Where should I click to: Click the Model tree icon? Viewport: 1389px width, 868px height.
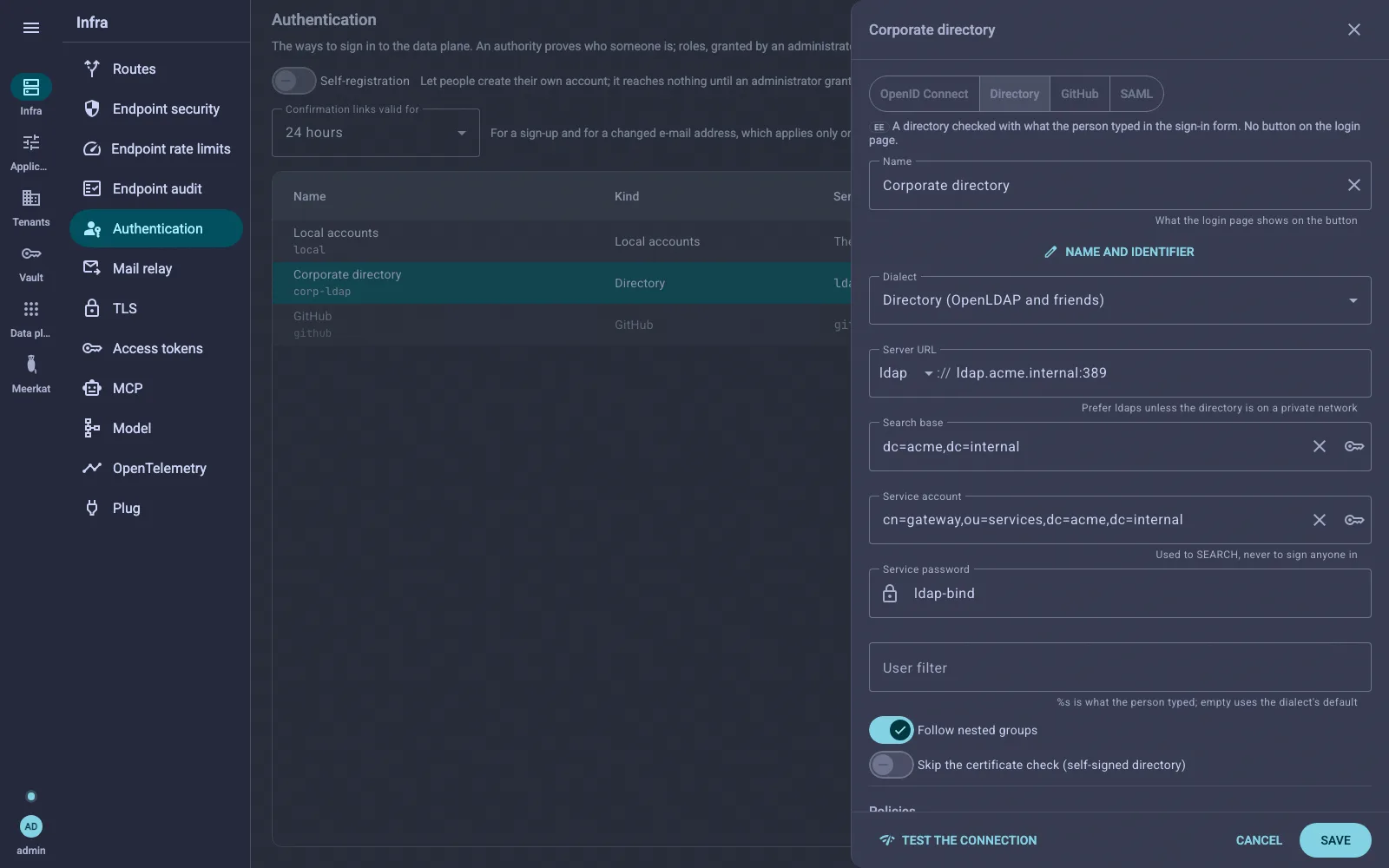click(92, 428)
